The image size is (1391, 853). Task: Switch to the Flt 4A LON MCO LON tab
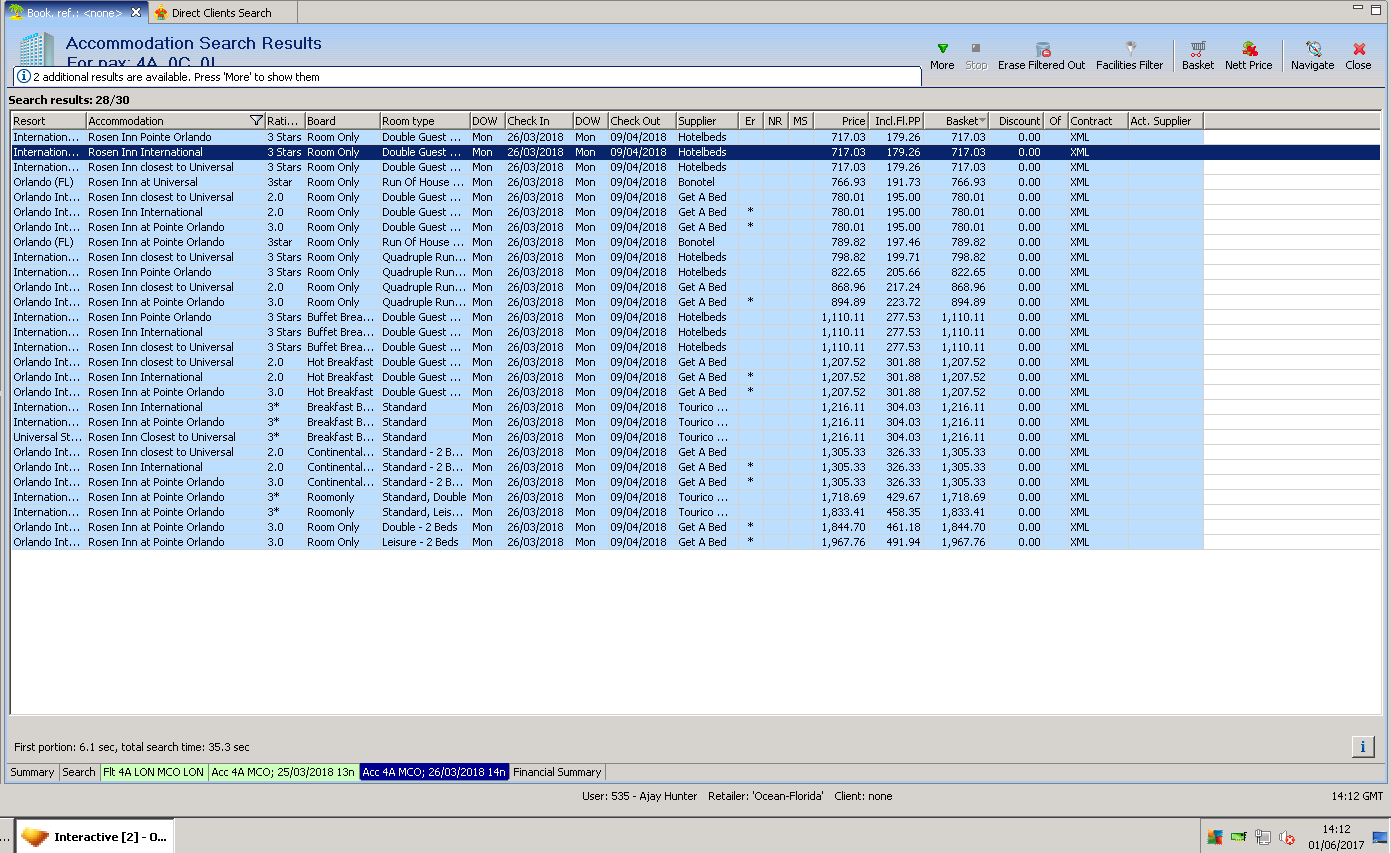coord(153,772)
